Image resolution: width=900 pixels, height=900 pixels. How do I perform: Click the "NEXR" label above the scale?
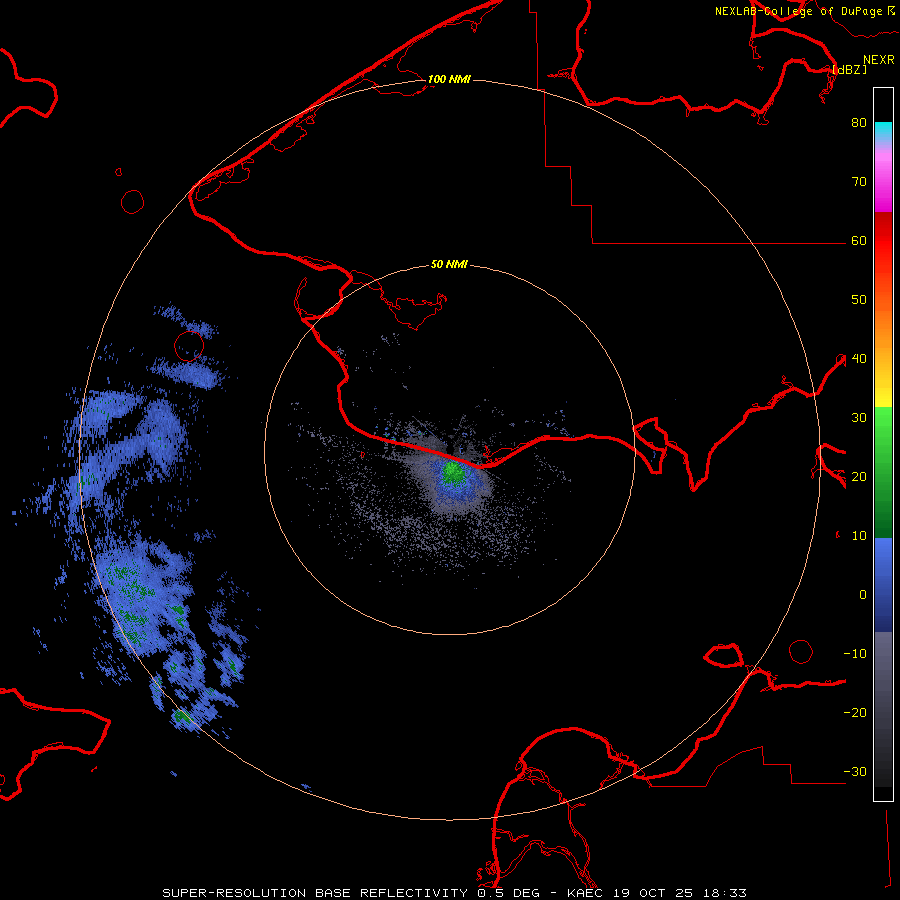(x=878, y=60)
